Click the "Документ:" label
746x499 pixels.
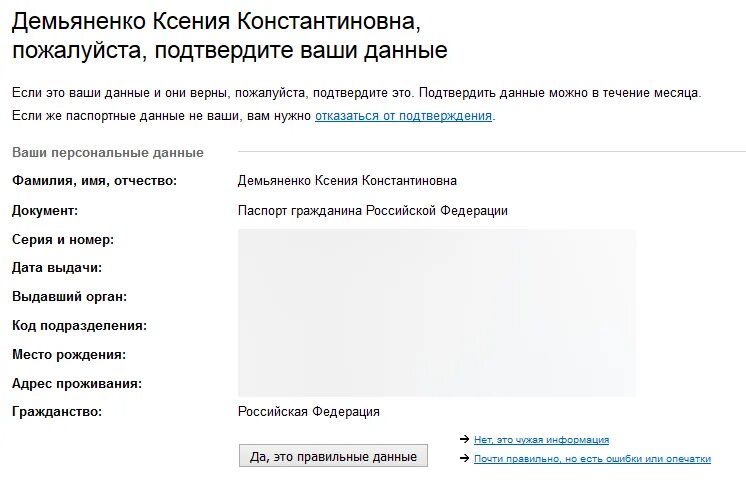45,211
